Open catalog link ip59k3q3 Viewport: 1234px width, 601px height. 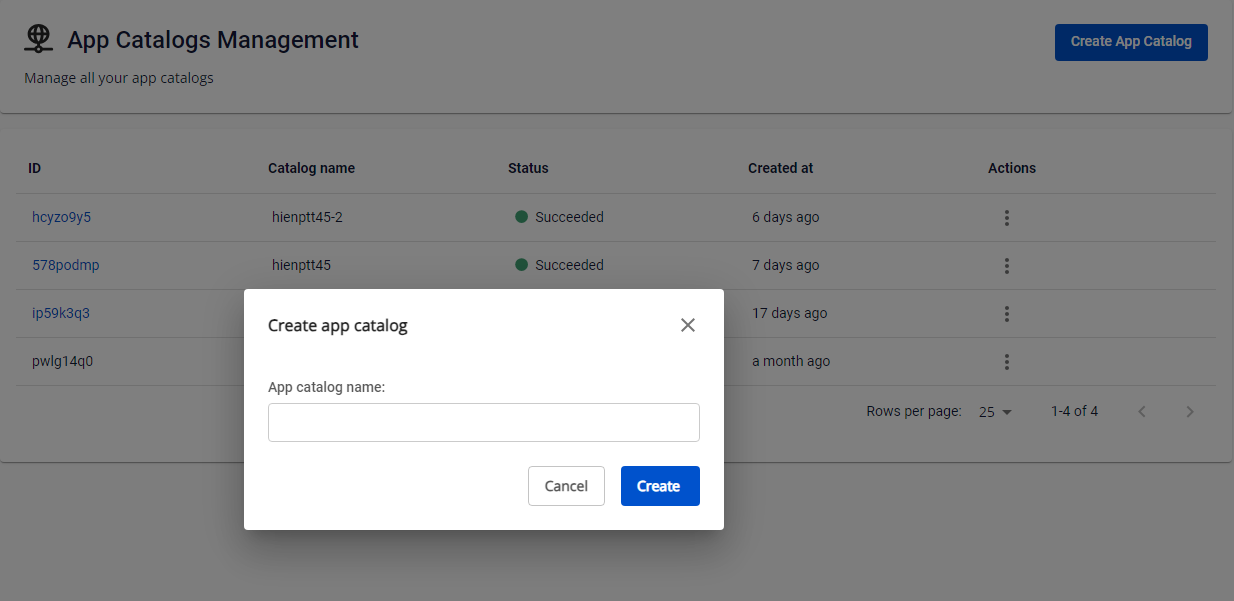(60, 313)
